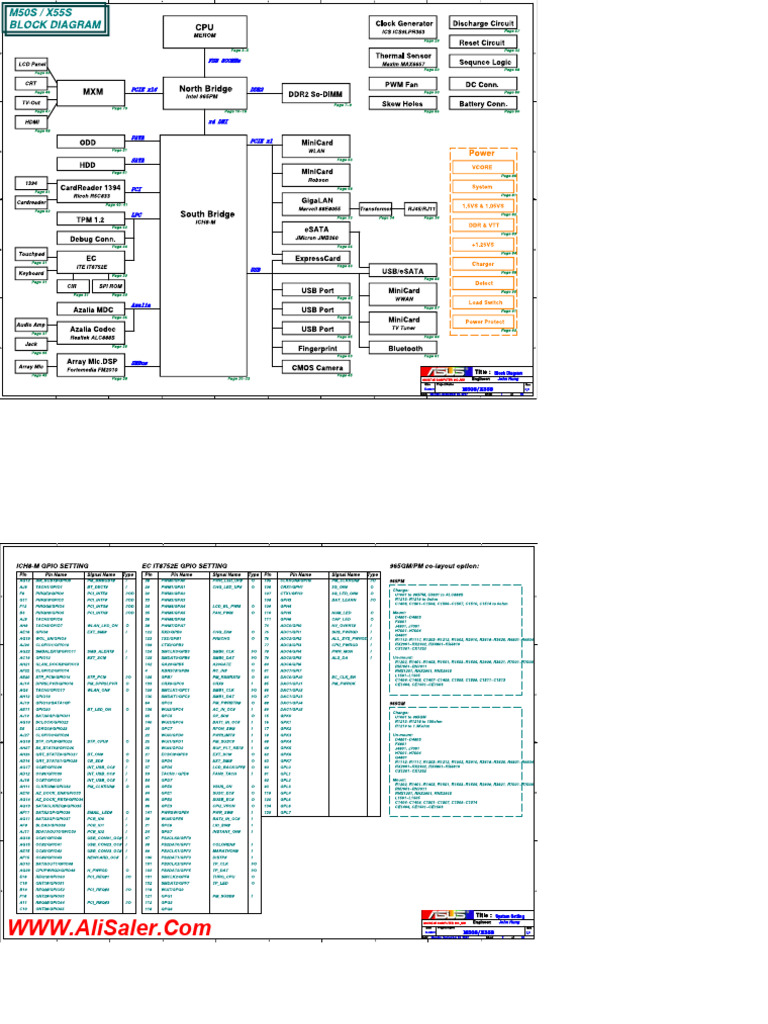
Task: Select the DDR2 So-DIMM block
Action: point(315,93)
